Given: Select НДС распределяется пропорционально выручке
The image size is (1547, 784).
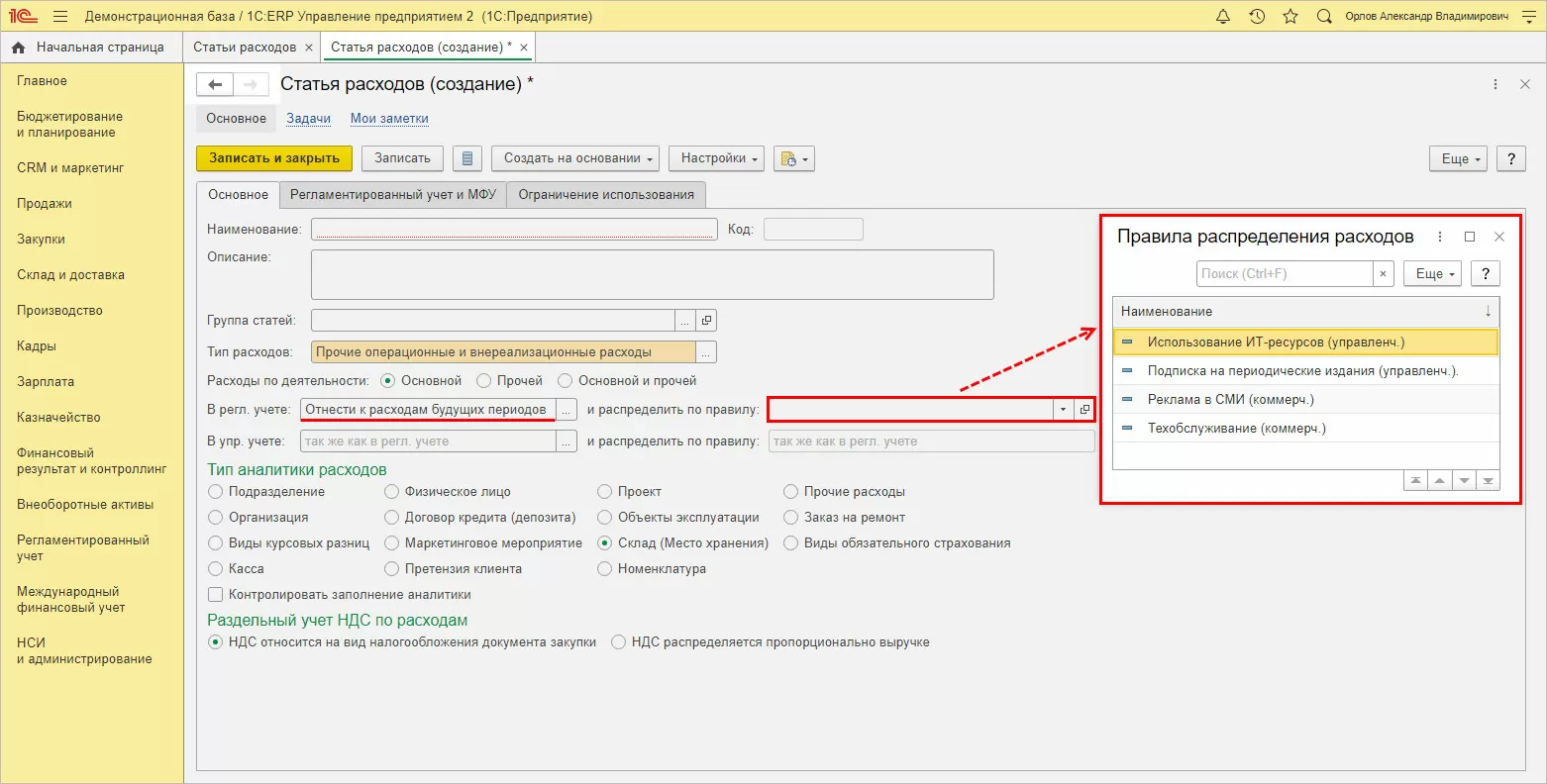Looking at the screenshot, I should point(619,642).
